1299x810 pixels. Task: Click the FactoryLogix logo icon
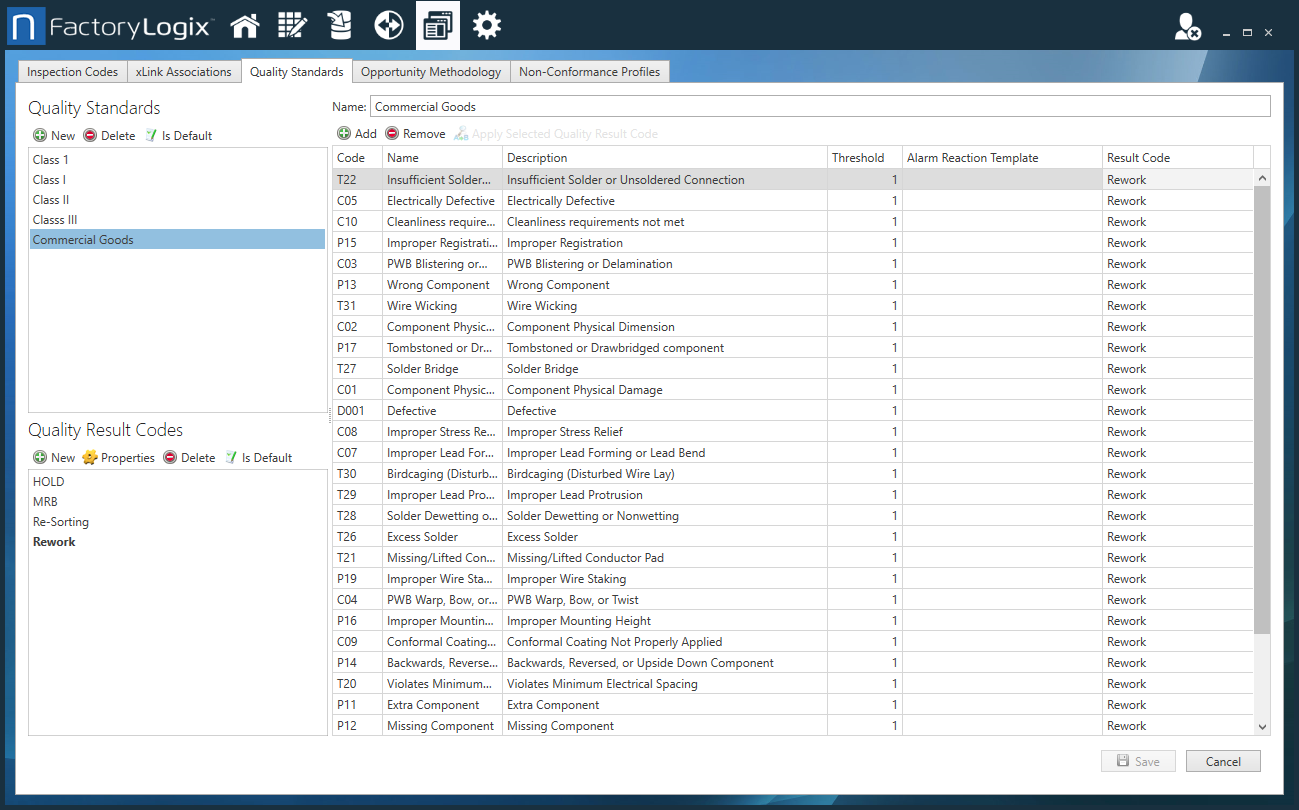(27, 27)
